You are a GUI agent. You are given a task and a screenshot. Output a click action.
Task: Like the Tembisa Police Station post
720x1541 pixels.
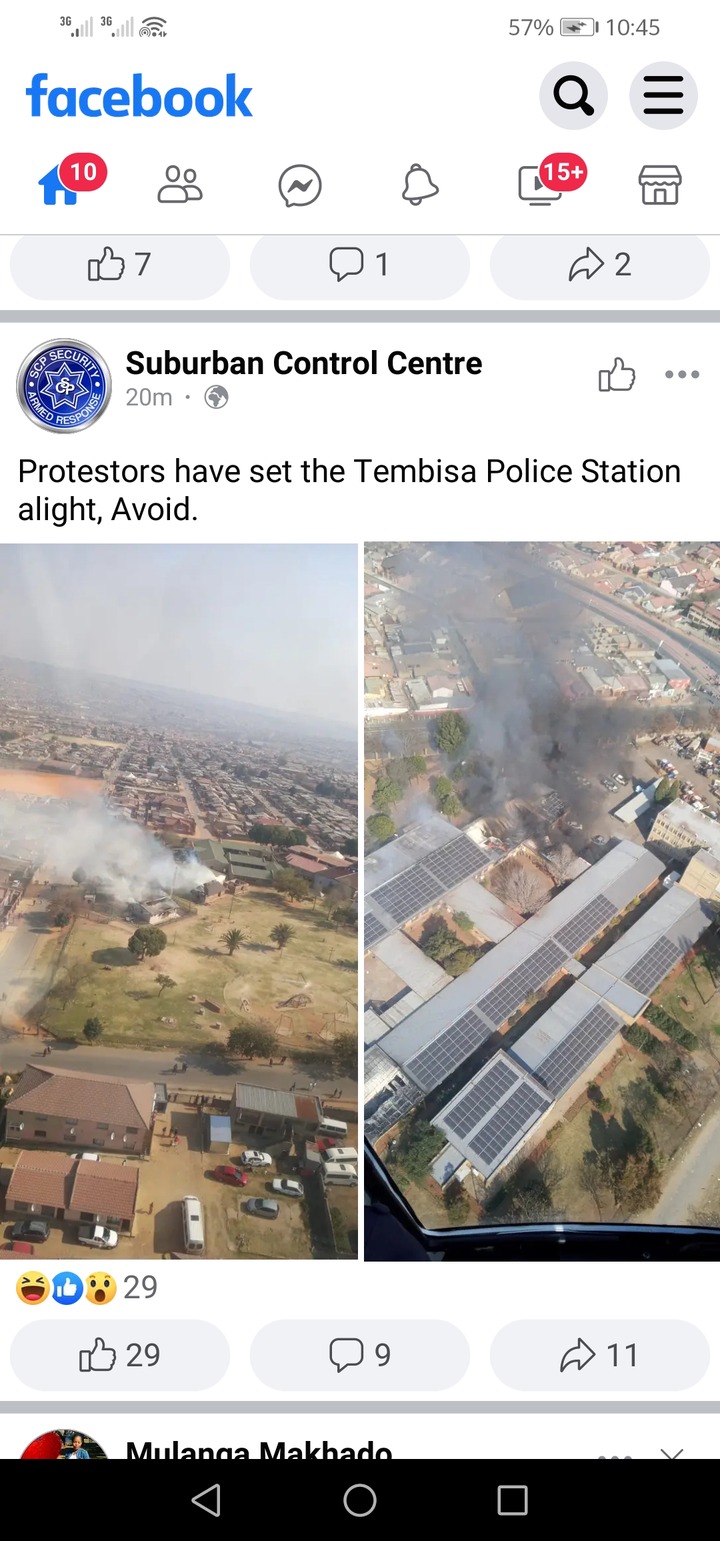(120, 1355)
